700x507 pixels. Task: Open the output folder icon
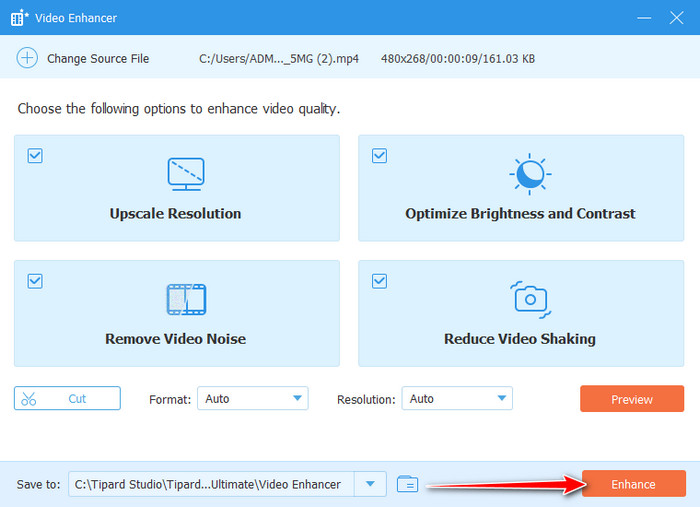coord(407,484)
